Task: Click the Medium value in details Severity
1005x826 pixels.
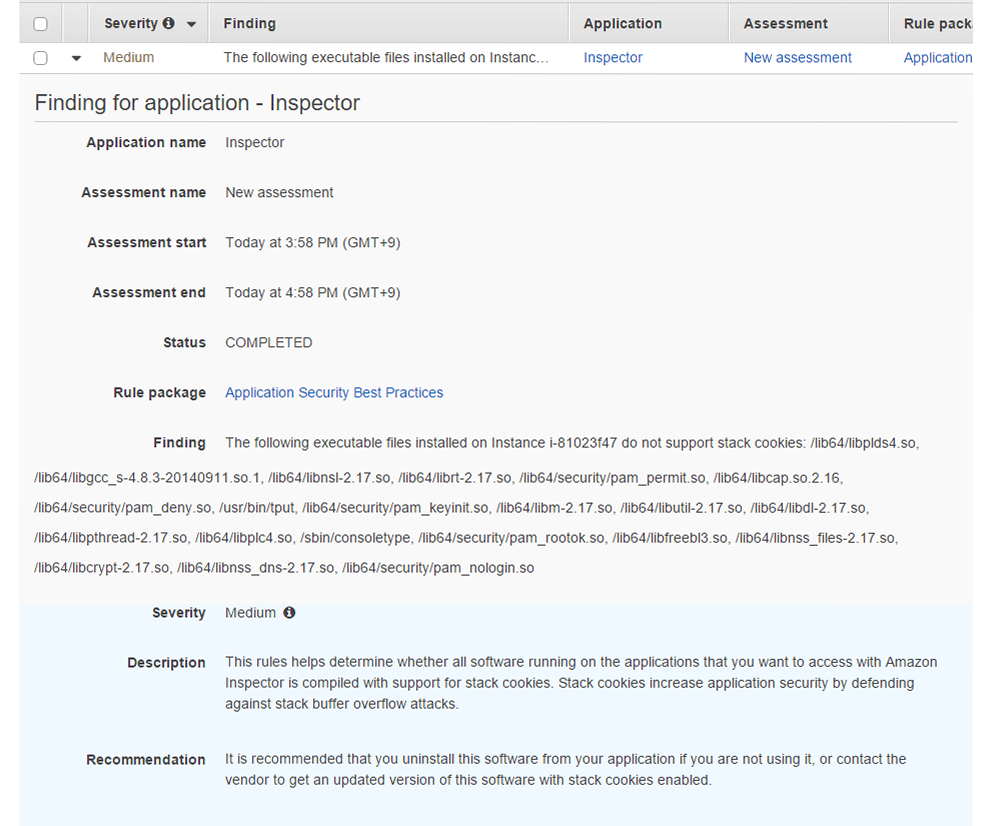Action: pos(251,613)
